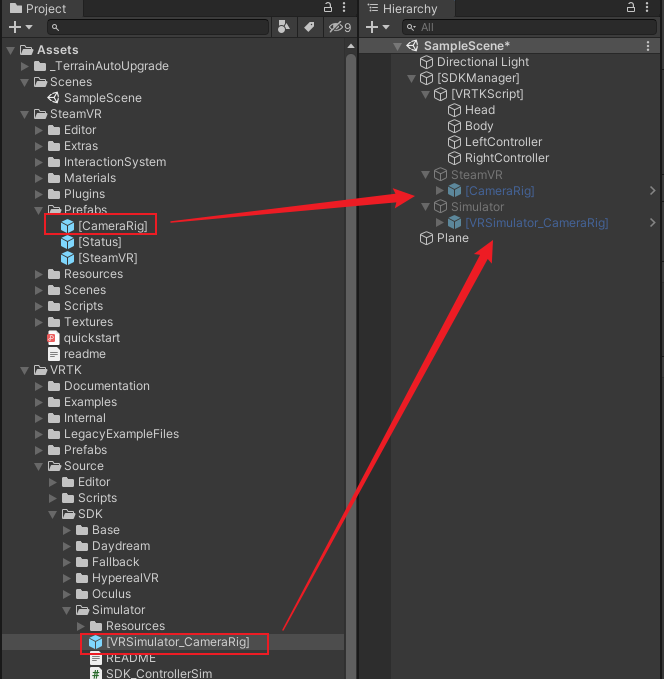
Task: Select the SampleScene Unity icon in Hierarchy
Action: [x=412, y=45]
